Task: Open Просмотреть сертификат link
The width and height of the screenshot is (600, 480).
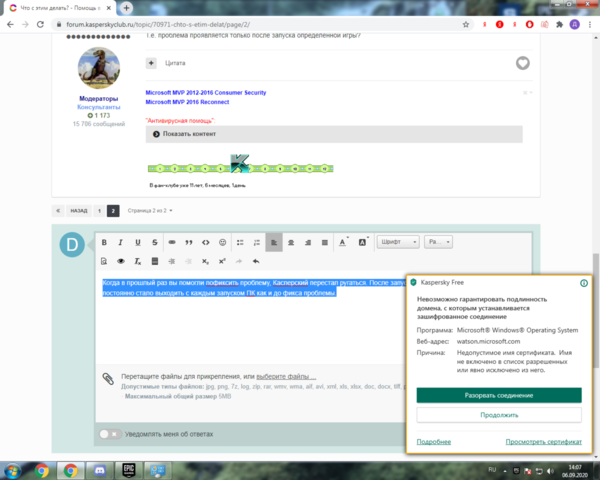Action: (543, 442)
